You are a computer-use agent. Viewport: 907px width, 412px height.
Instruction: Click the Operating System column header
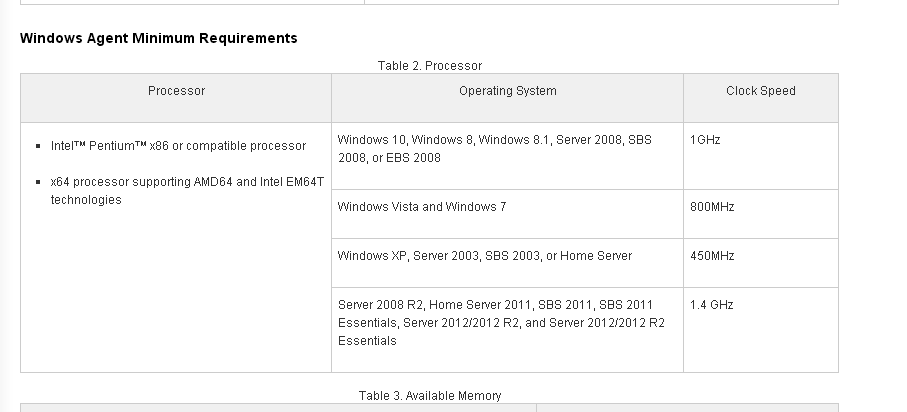[x=508, y=91]
